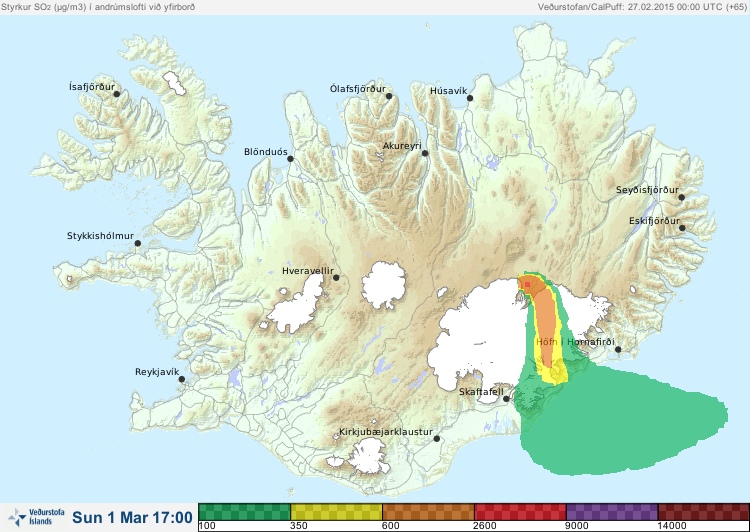Click the Ísafjörður label
Image resolution: width=750 pixels, height=532 pixels.
[92, 87]
